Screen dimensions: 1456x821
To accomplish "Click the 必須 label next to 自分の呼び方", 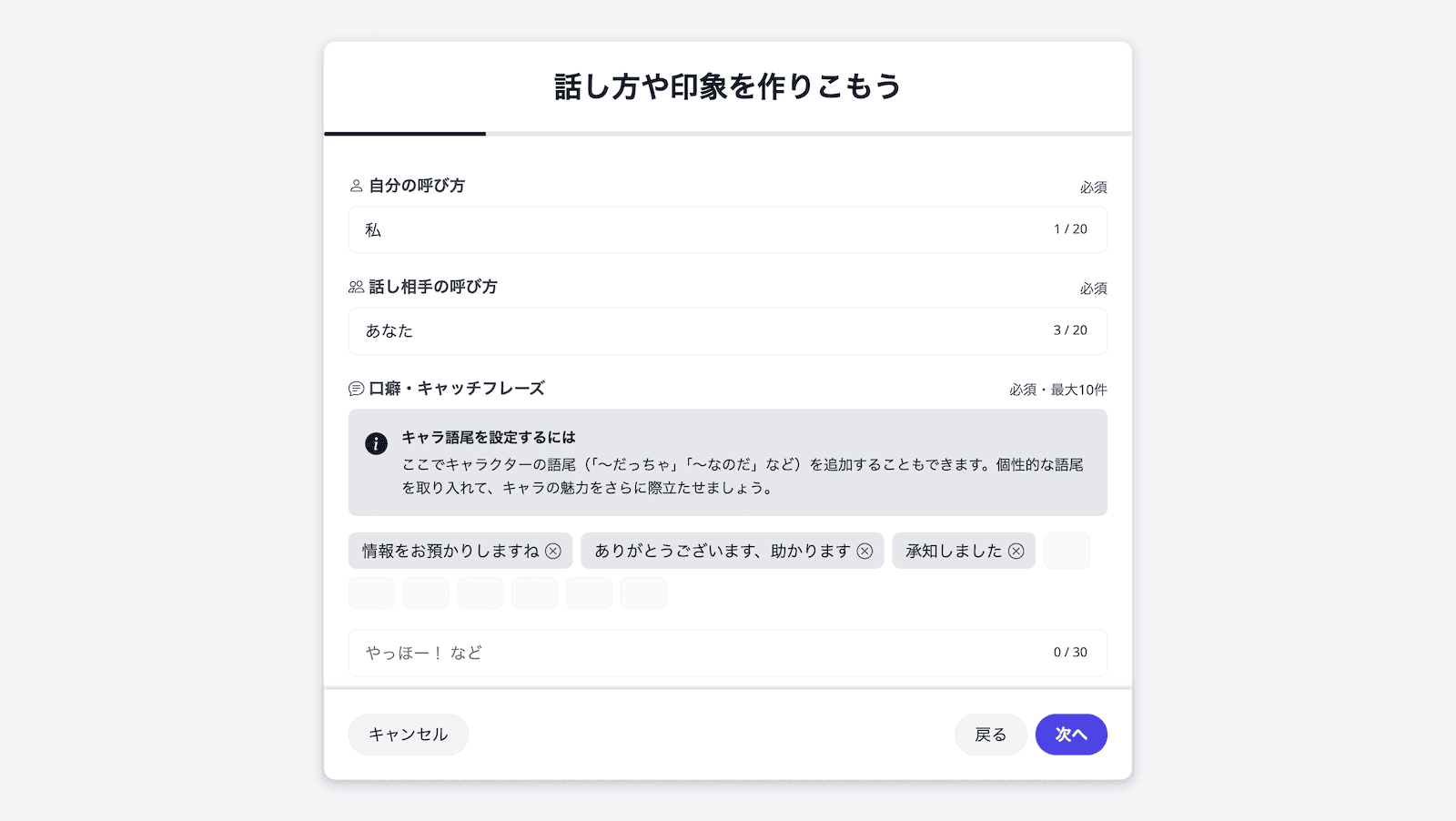I will (x=1095, y=186).
